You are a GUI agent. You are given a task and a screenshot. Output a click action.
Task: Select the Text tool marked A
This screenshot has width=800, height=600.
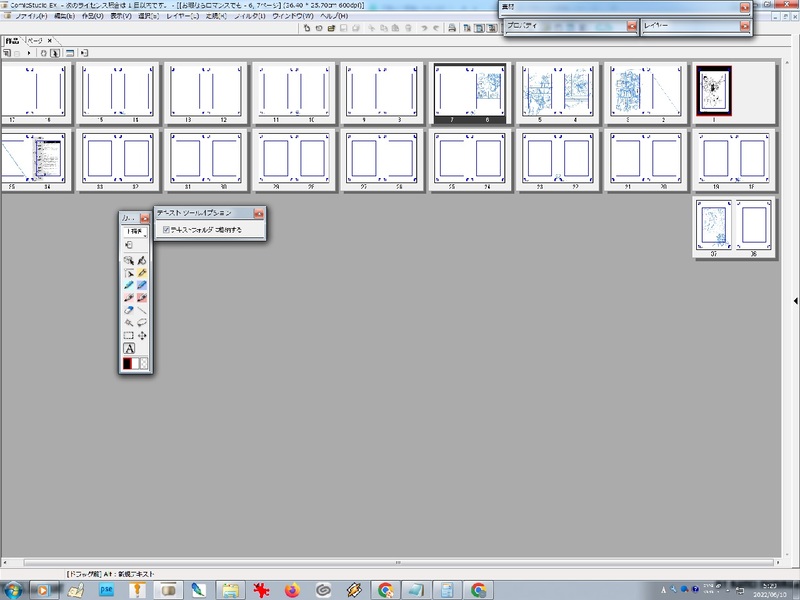click(x=129, y=348)
